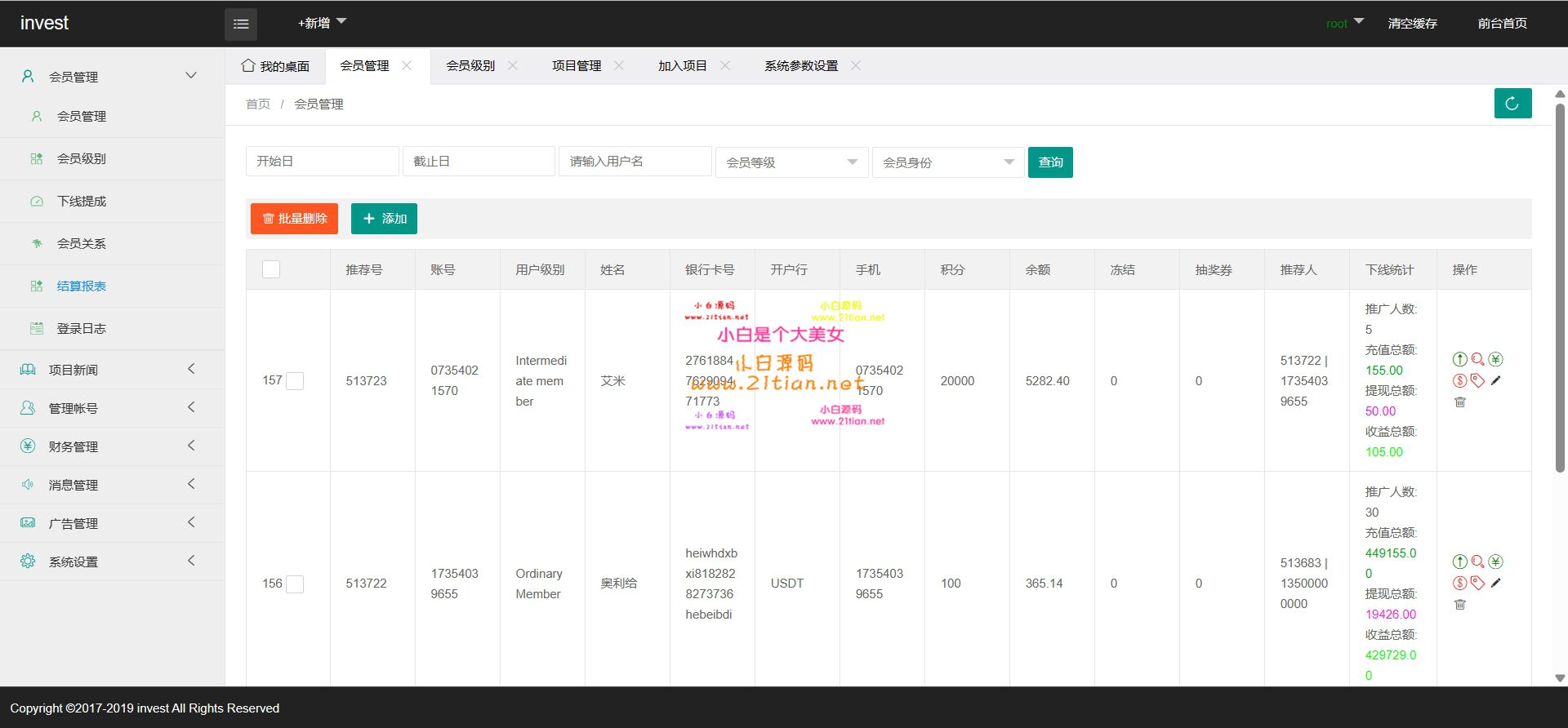Open 结算报表 in the sidebar
The width and height of the screenshot is (1568, 728).
[112, 286]
